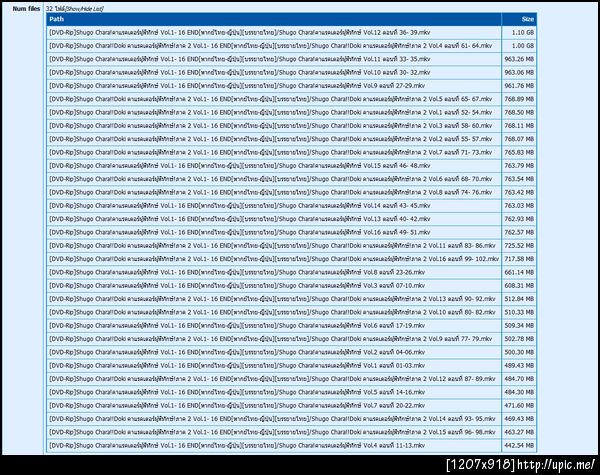Click the '32' file count next to Num files
This screenshot has width=600, height=475.
[49, 8]
